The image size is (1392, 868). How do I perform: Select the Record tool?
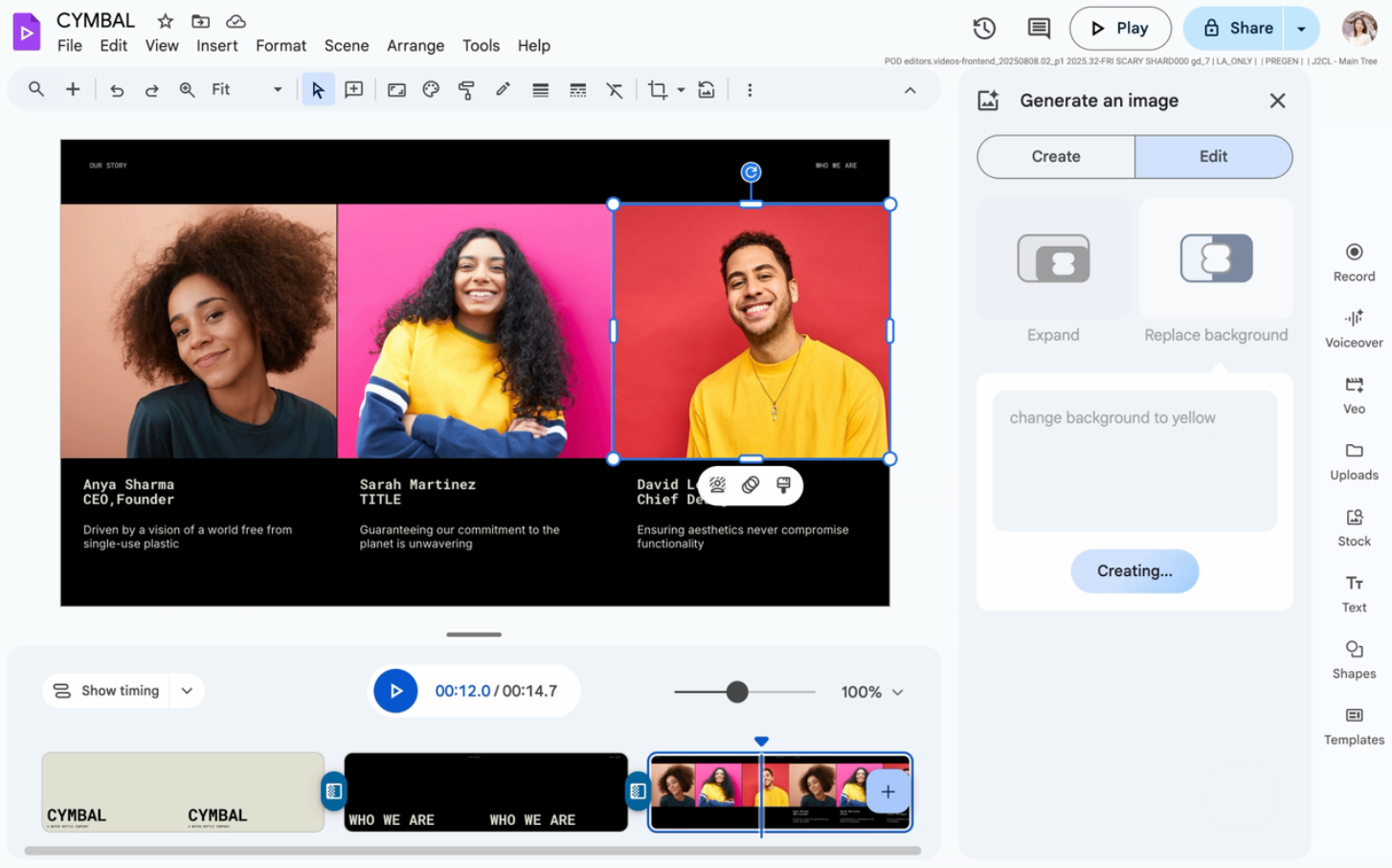tap(1353, 262)
